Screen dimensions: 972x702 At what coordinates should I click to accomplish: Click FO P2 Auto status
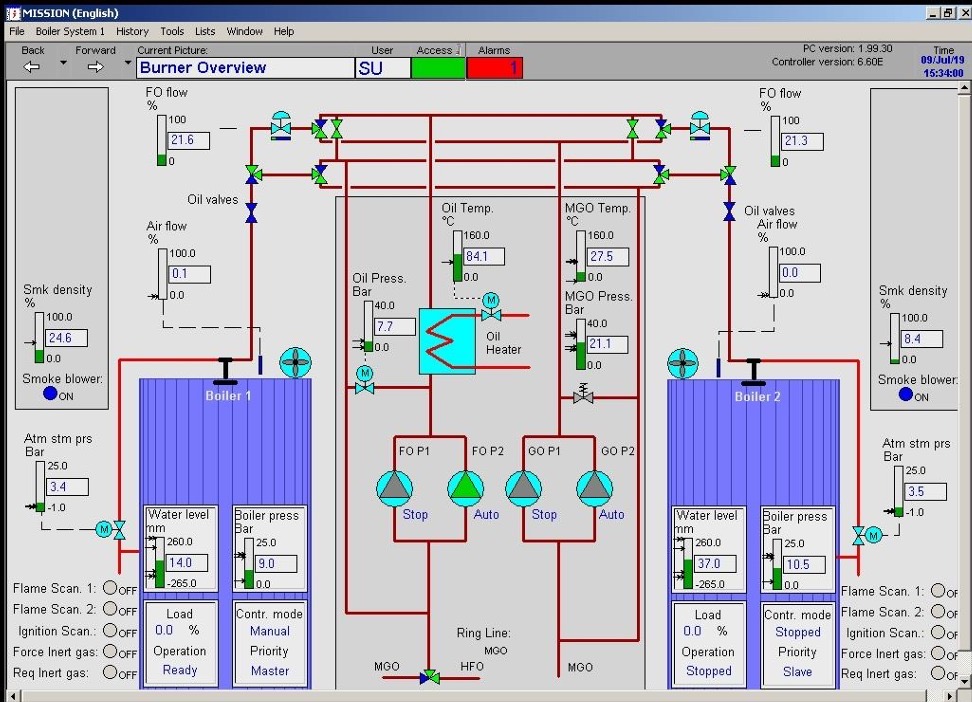pos(487,514)
